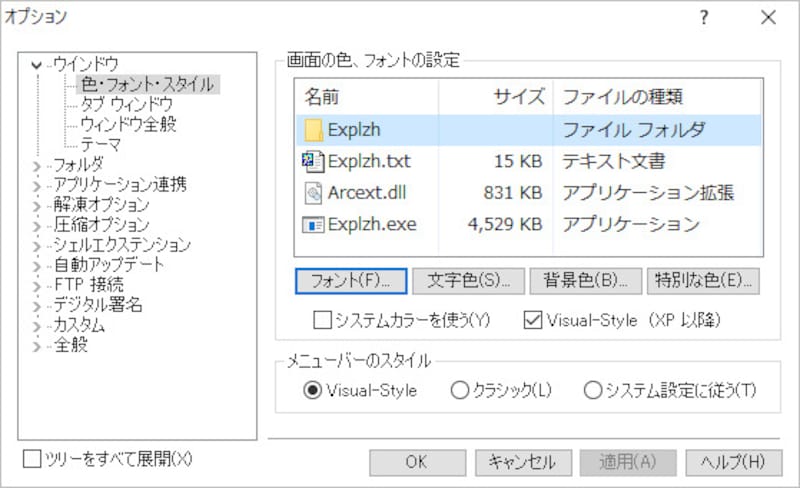Click the 831 KB size value
Viewport: 800px width, 488px height.
(x=513, y=193)
